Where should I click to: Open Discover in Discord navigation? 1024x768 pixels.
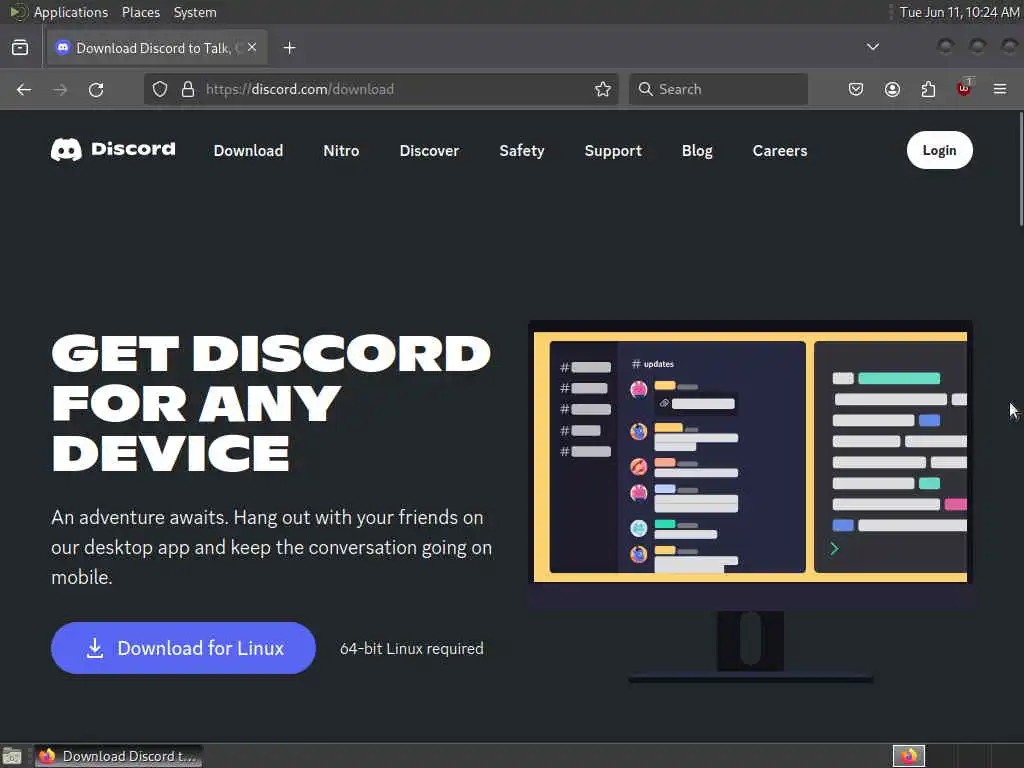429,151
